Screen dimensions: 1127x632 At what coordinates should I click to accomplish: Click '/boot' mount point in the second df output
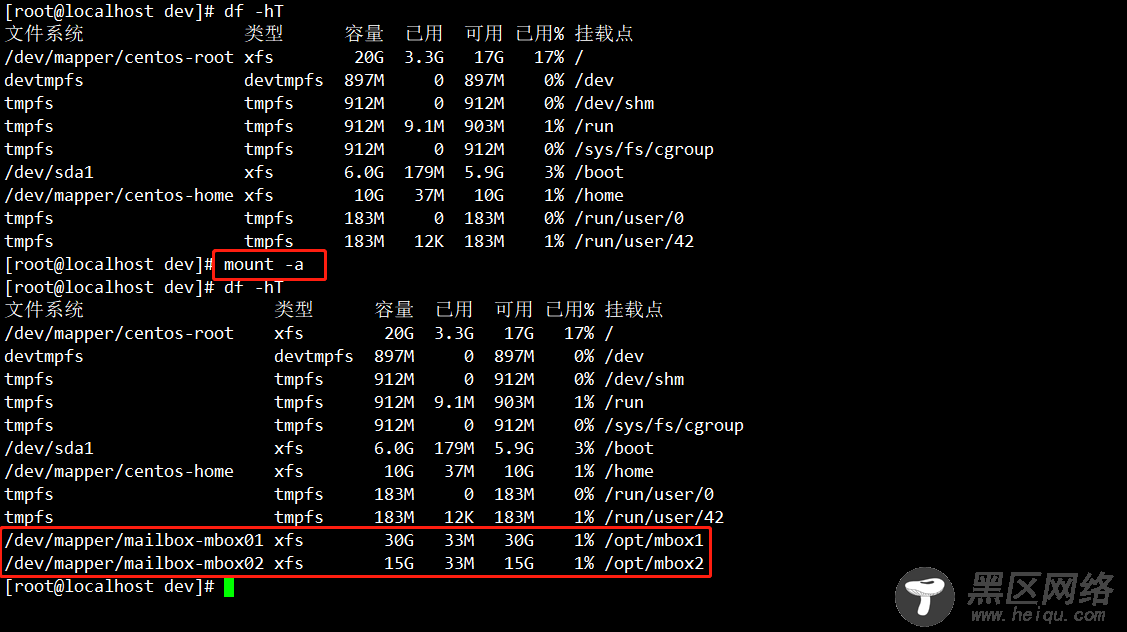pos(629,449)
